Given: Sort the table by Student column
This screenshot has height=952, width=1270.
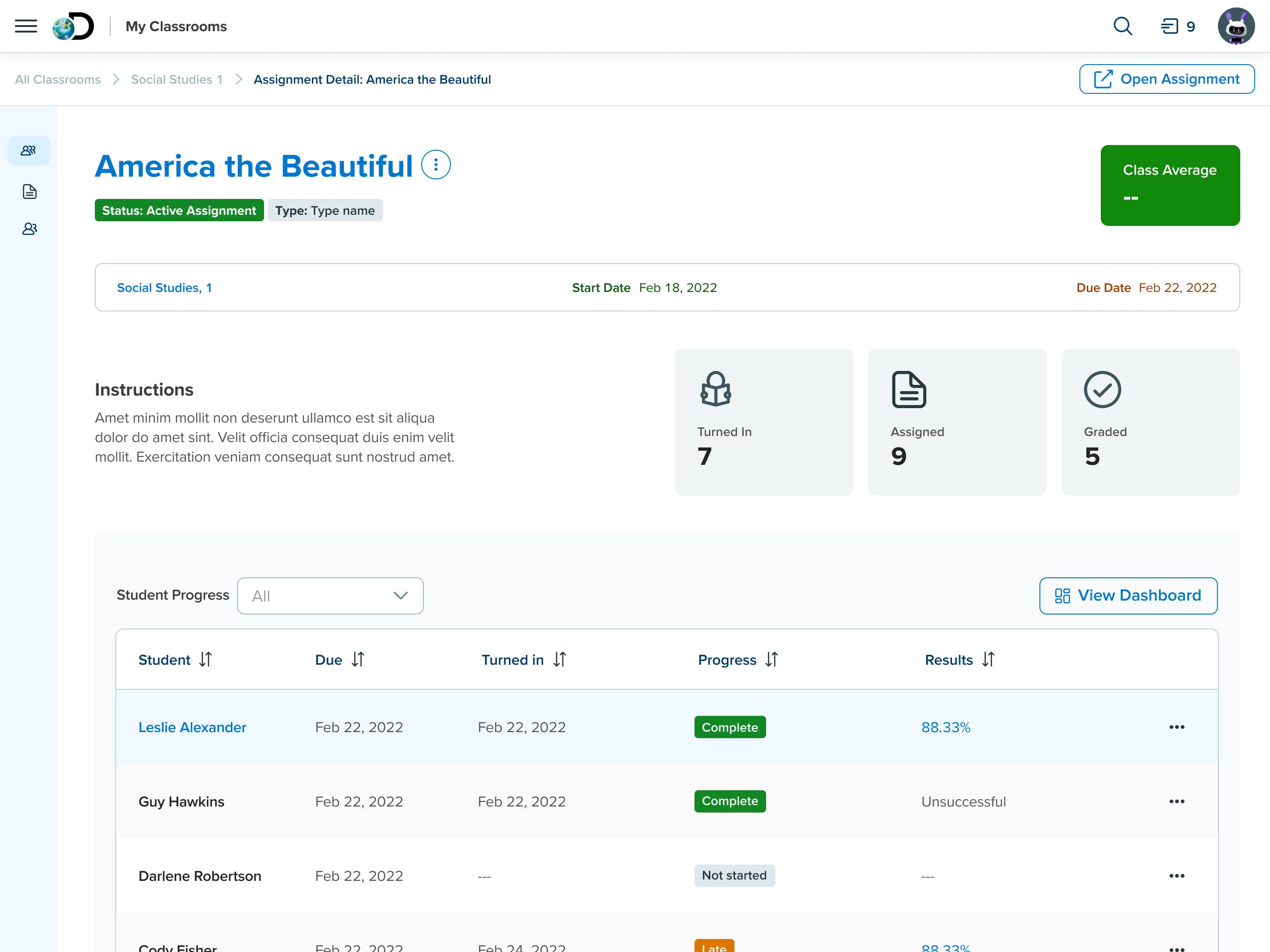Looking at the screenshot, I should pyautogui.click(x=205, y=659).
